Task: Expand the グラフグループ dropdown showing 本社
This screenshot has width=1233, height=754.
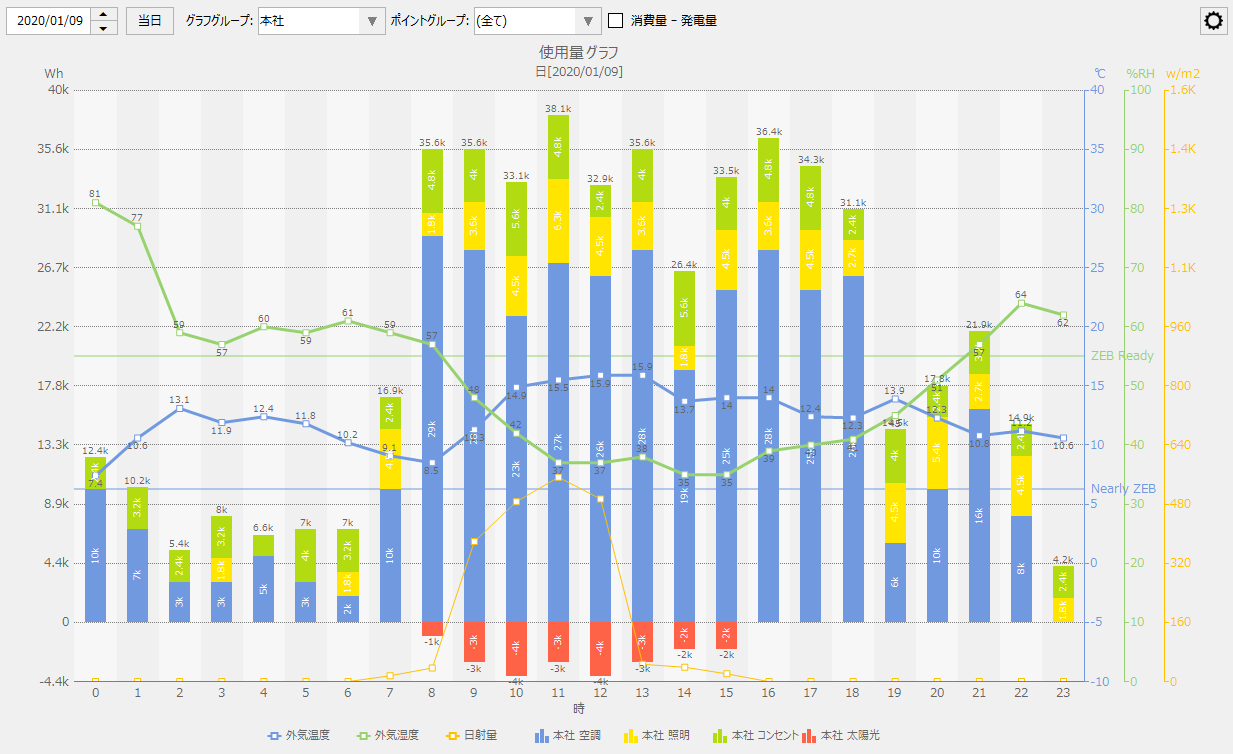Action: tap(373, 21)
